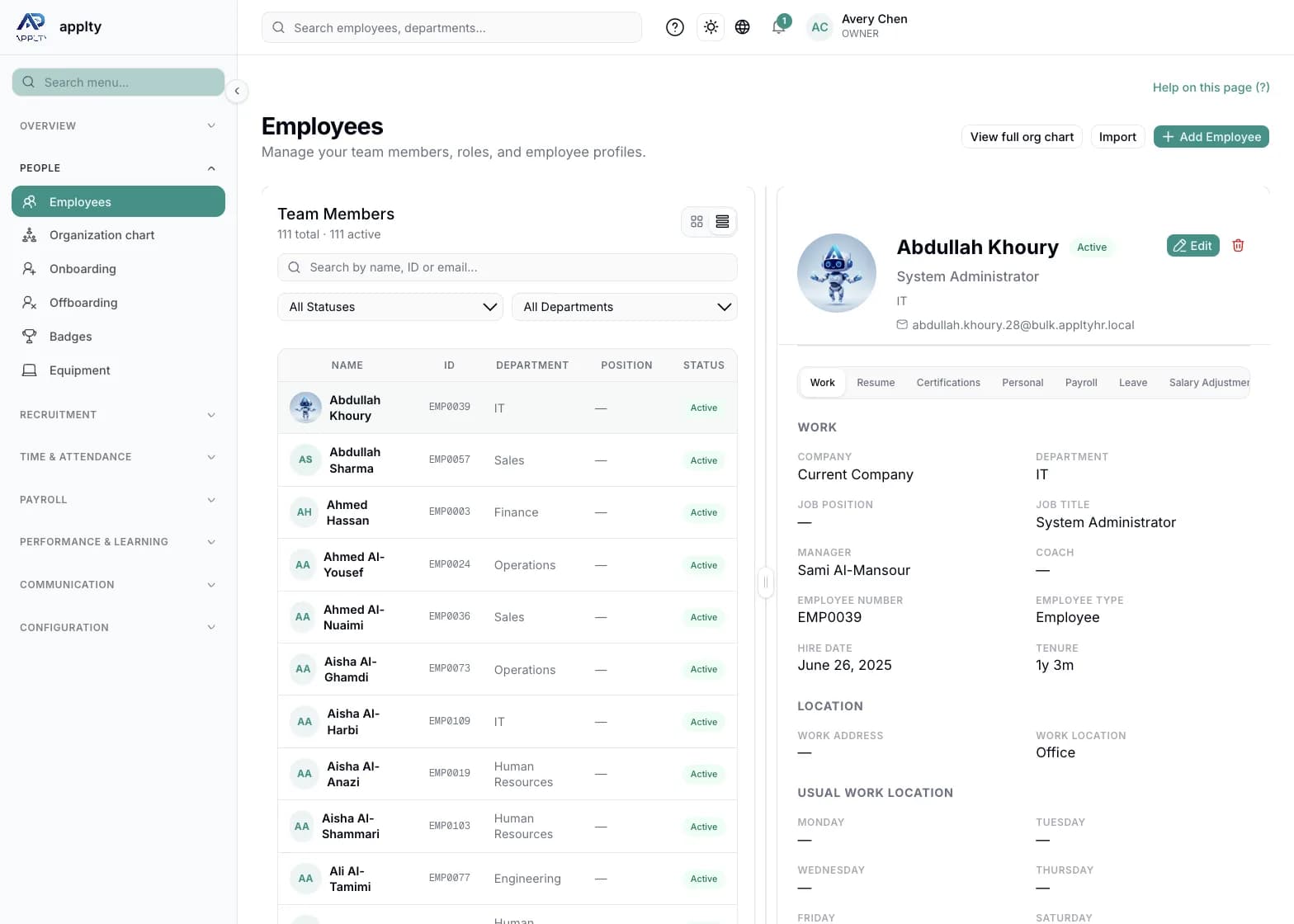This screenshot has height=924, width=1294.
Task: Click the email envelope icon
Action: point(902,325)
